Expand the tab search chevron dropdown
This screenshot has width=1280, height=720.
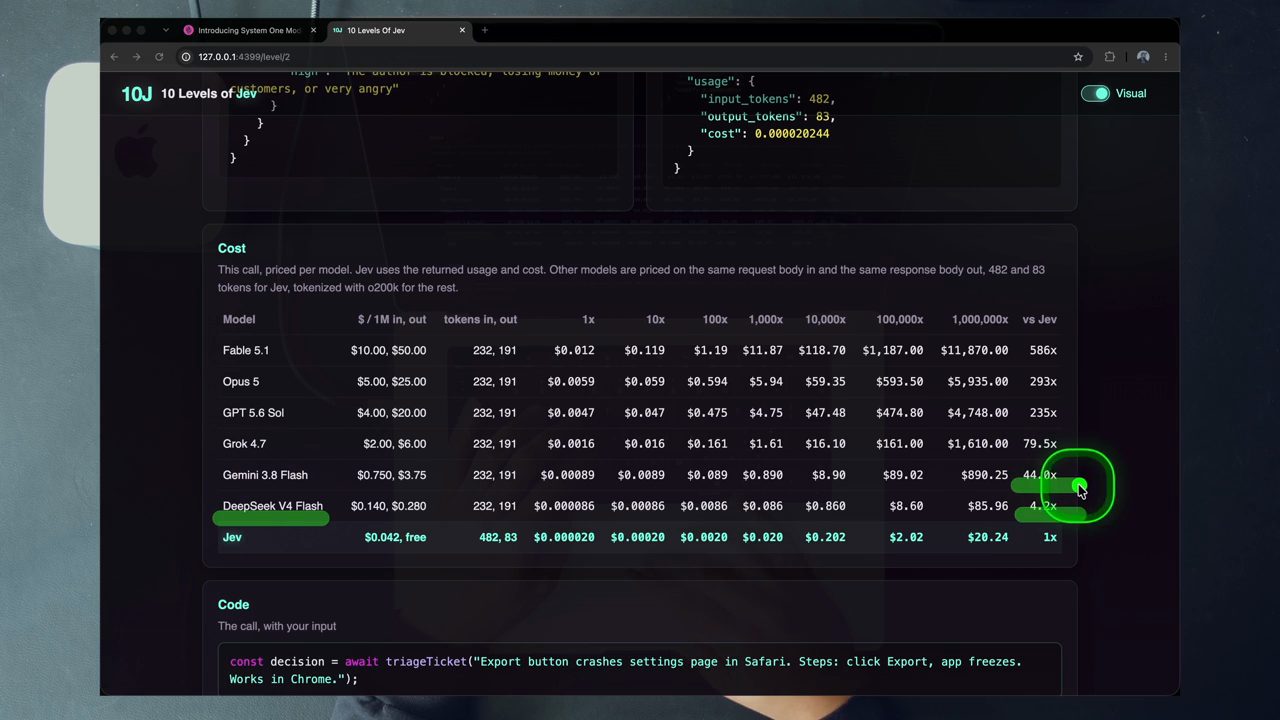point(166,30)
